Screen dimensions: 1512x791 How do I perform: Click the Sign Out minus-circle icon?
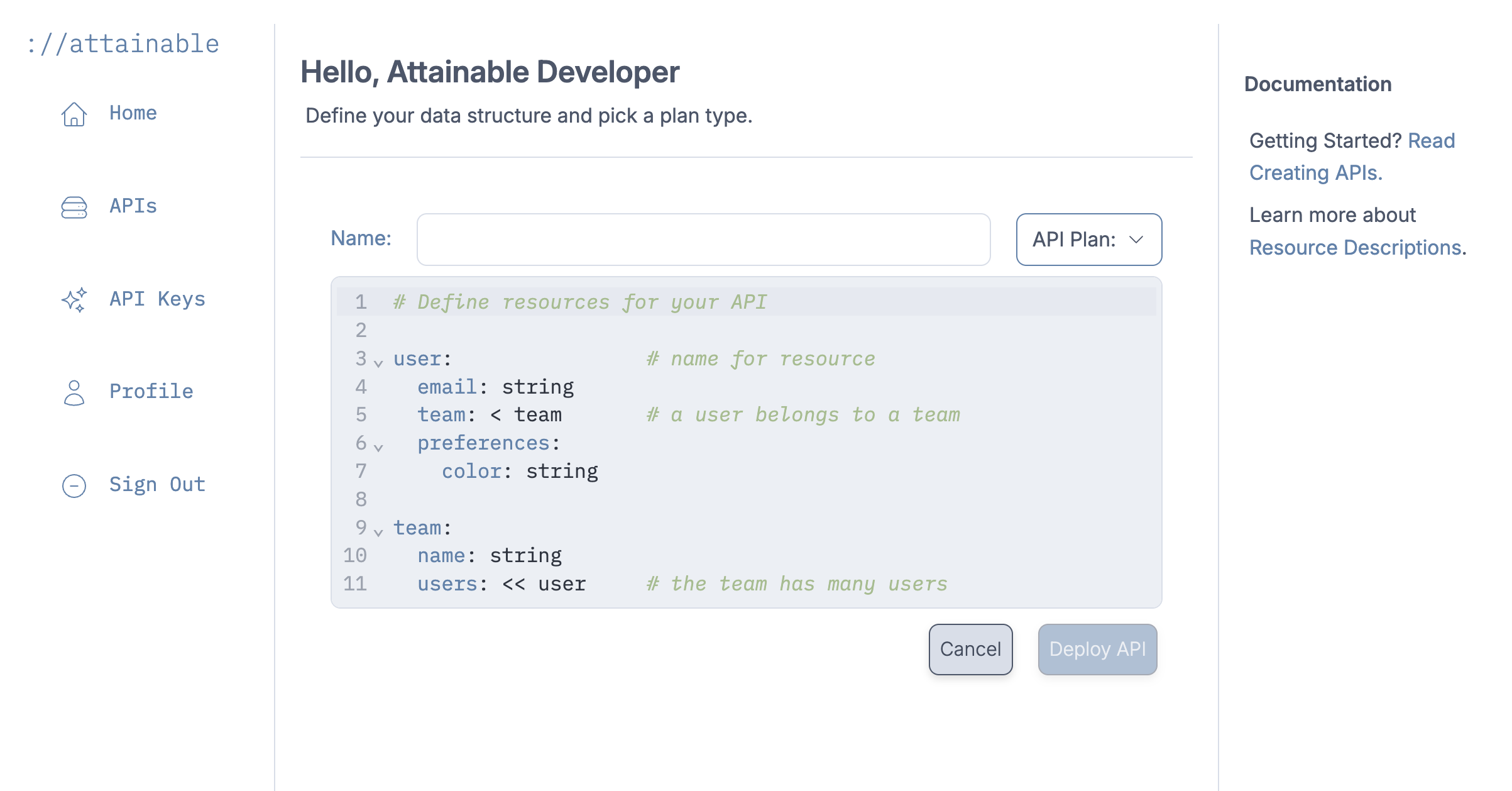tap(74, 485)
